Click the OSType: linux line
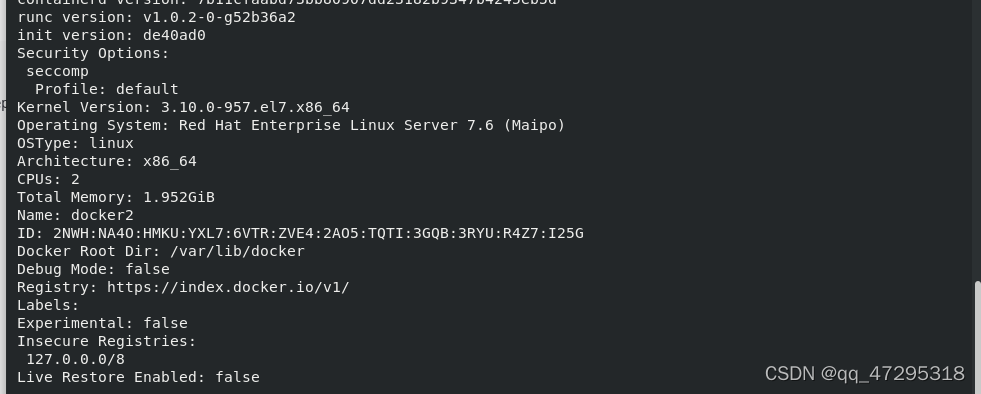Image resolution: width=981 pixels, height=394 pixels. click(x=75, y=143)
